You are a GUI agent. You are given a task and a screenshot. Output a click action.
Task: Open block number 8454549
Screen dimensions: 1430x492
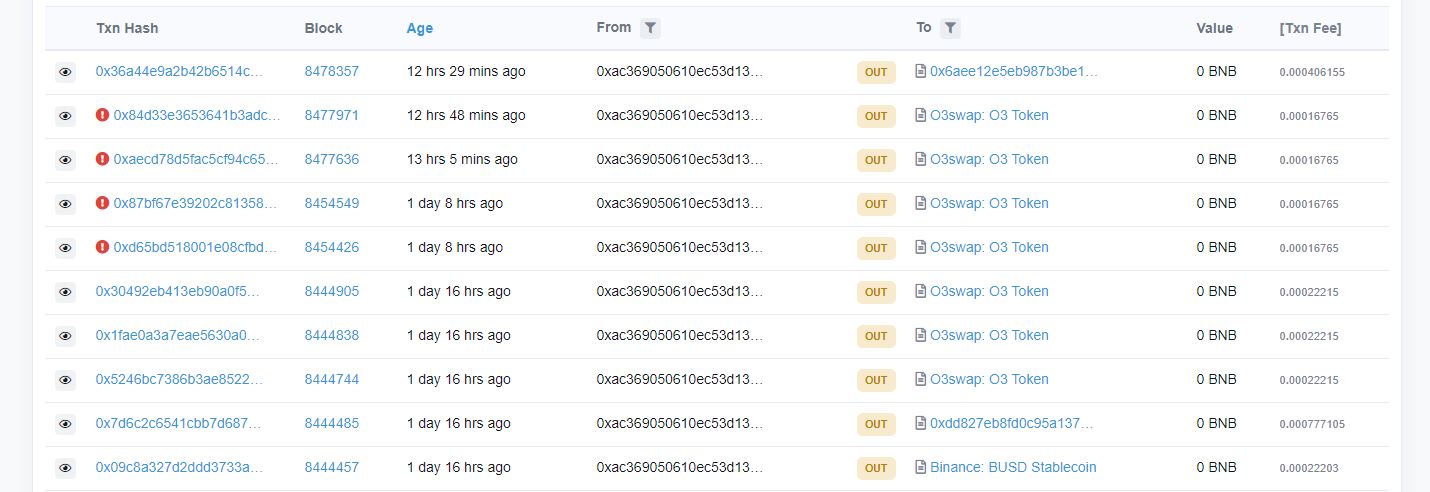tap(332, 203)
